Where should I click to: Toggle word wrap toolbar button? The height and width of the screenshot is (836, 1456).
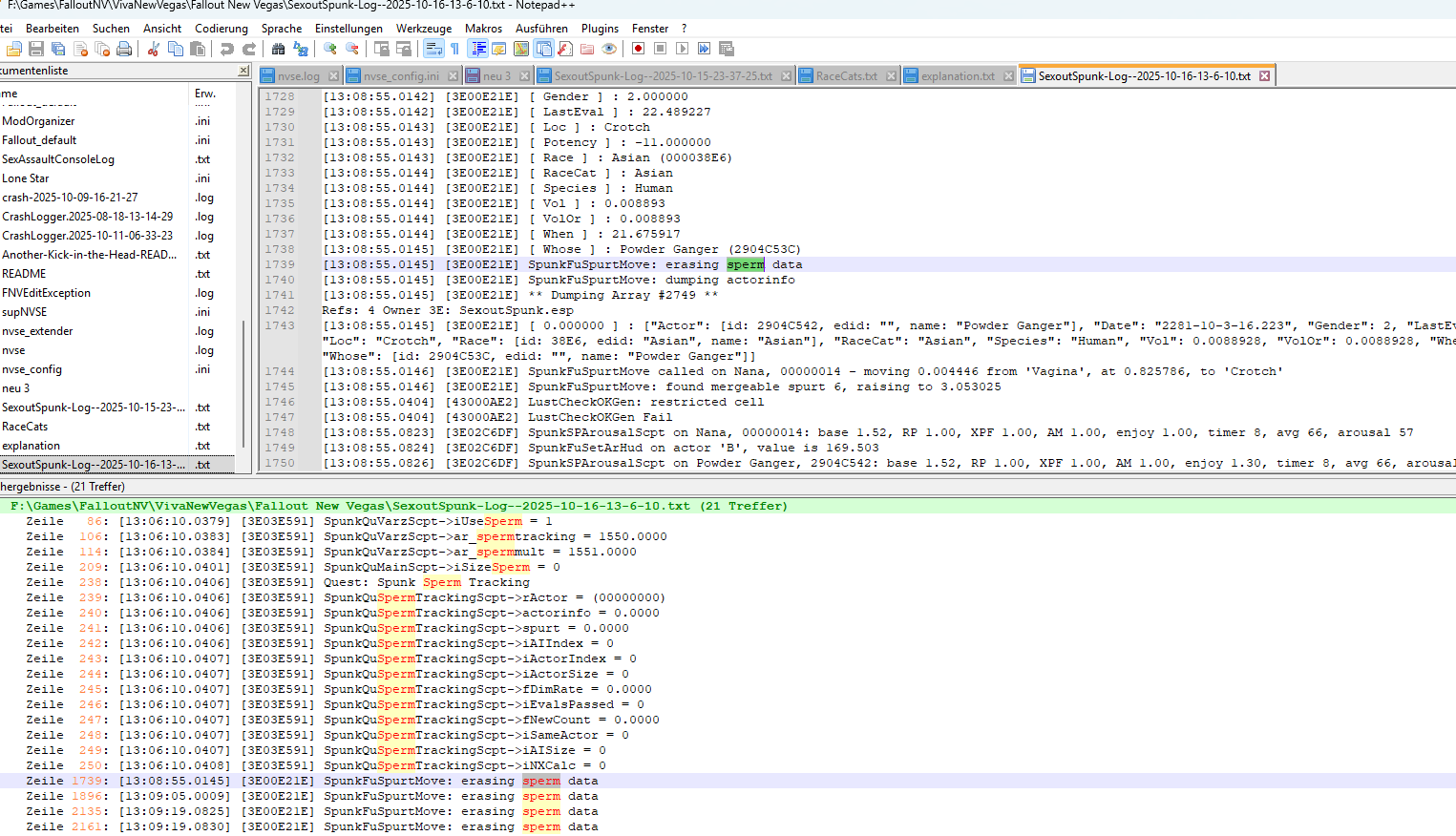[x=433, y=49]
